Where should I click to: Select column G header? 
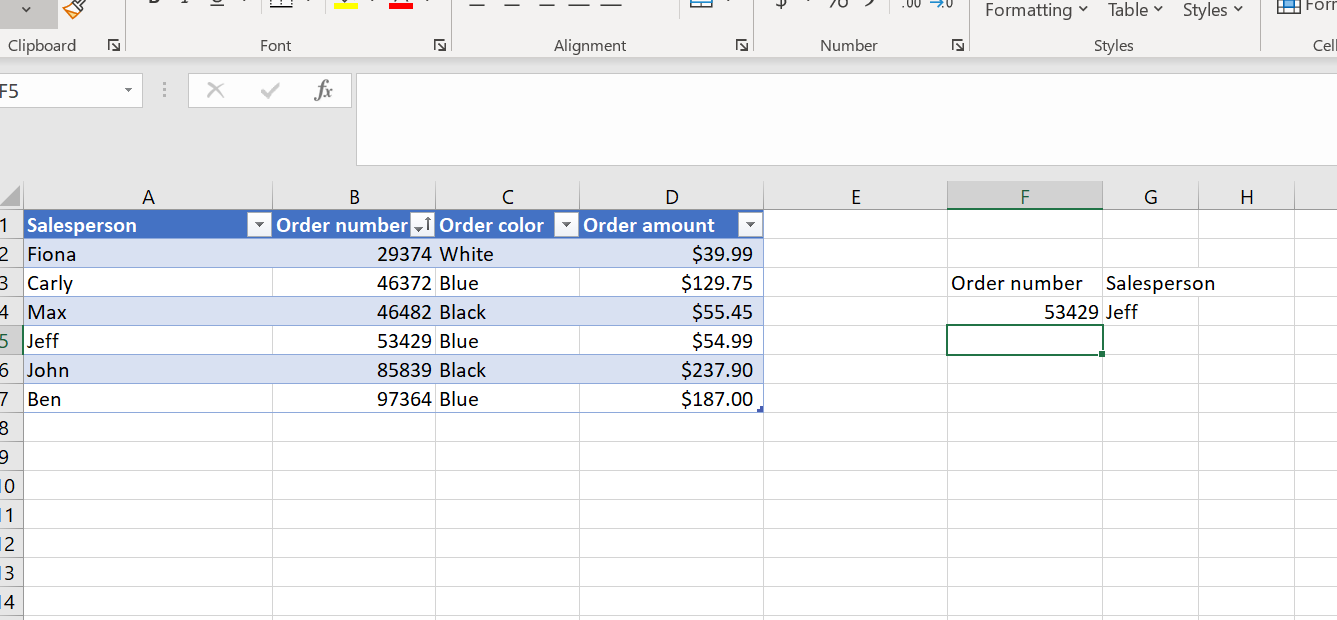coord(1150,197)
